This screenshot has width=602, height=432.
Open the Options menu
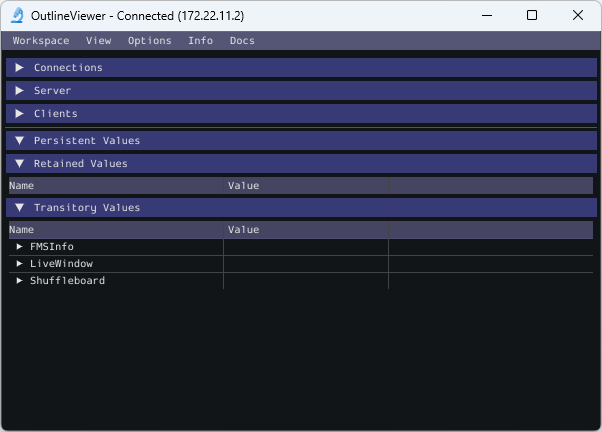[150, 41]
